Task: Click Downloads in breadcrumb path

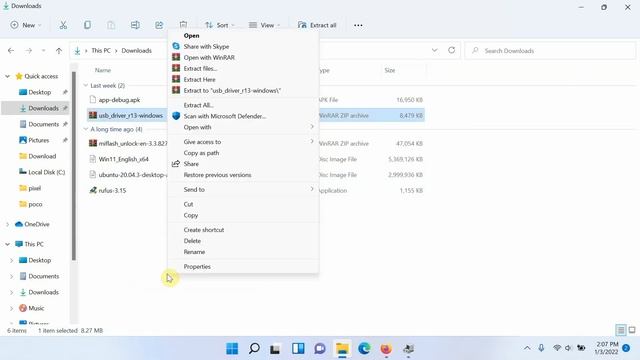Action: [x=136, y=51]
